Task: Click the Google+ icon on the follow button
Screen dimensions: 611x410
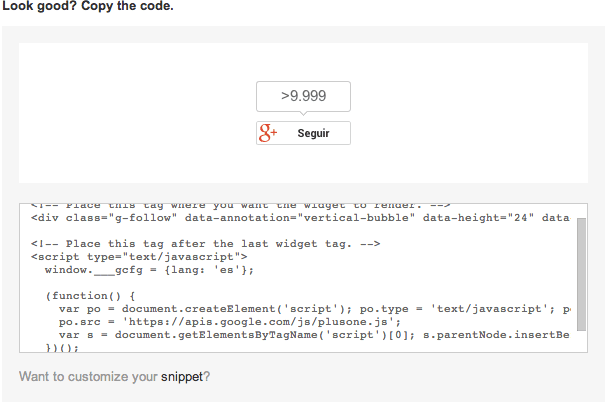Action: [268, 133]
